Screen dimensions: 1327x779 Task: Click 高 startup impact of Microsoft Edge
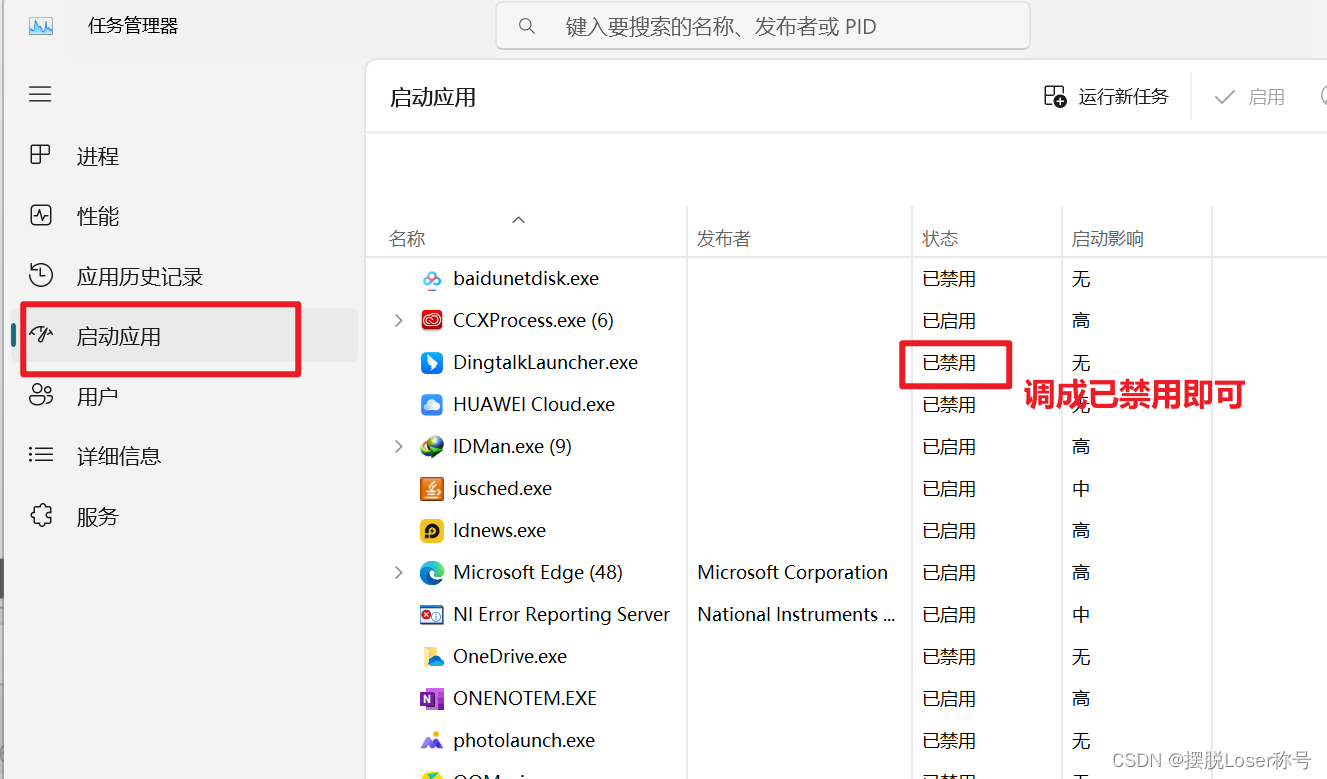[1081, 573]
